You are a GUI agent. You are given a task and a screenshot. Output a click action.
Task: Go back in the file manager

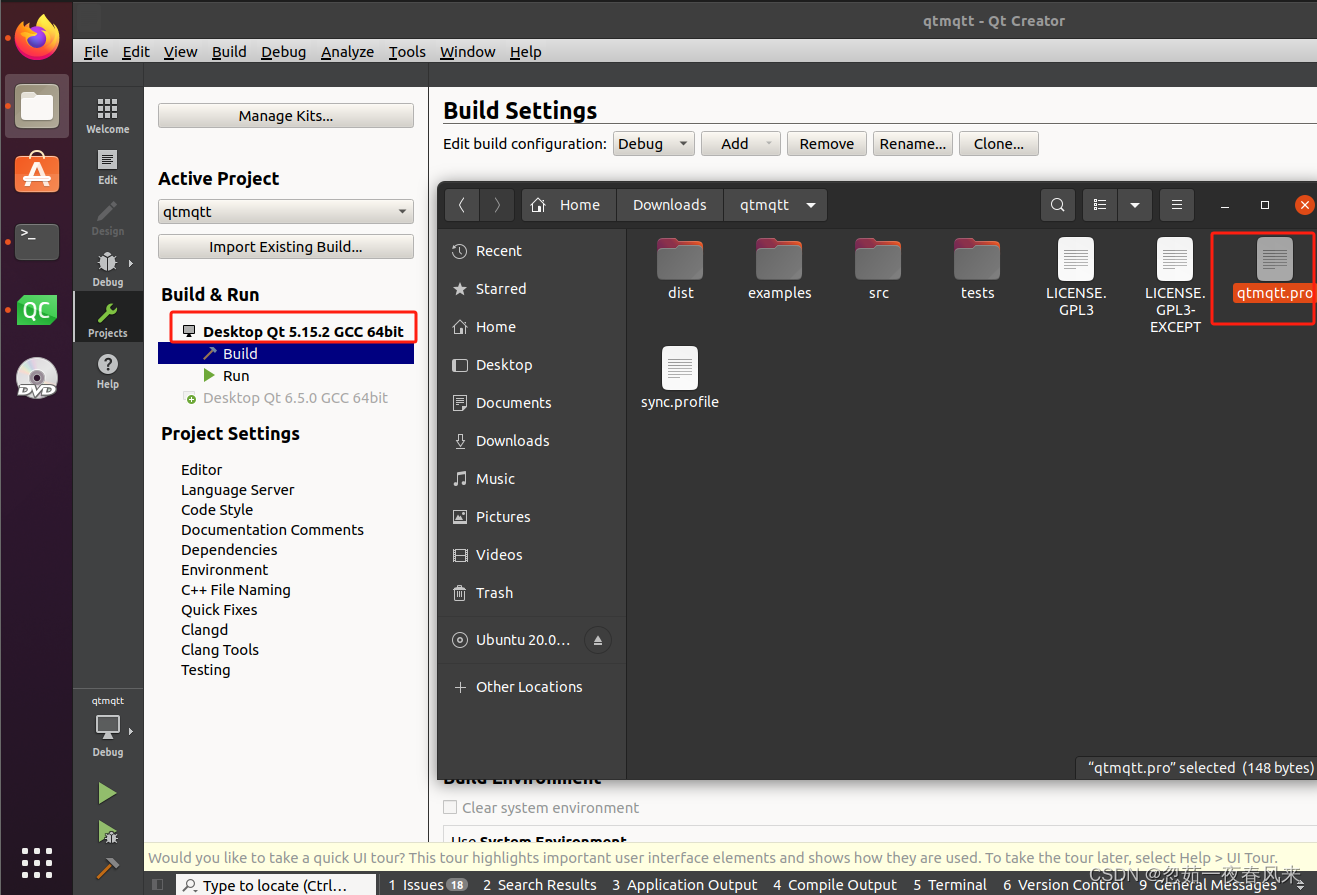tap(461, 205)
